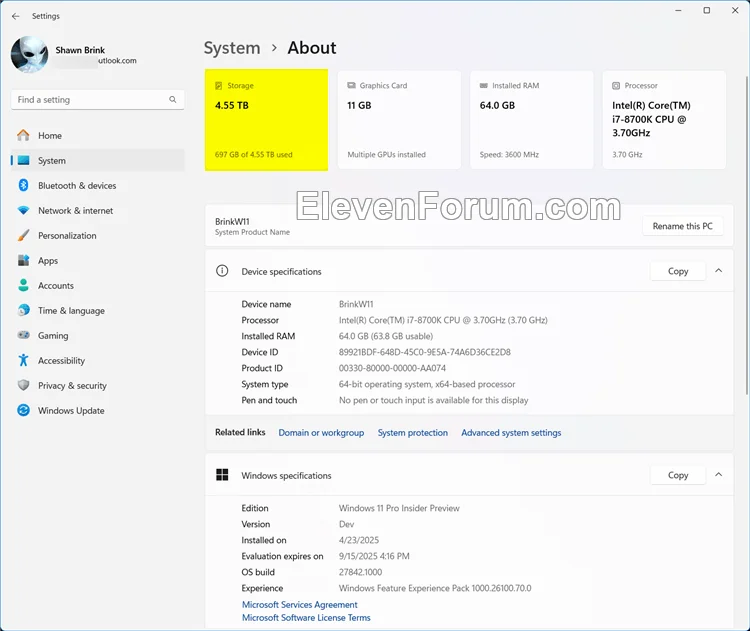Click Evaluation expires date 9/15/2025
Image resolution: width=750 pixels, height=631 pixels.
(x=374, y=556)
